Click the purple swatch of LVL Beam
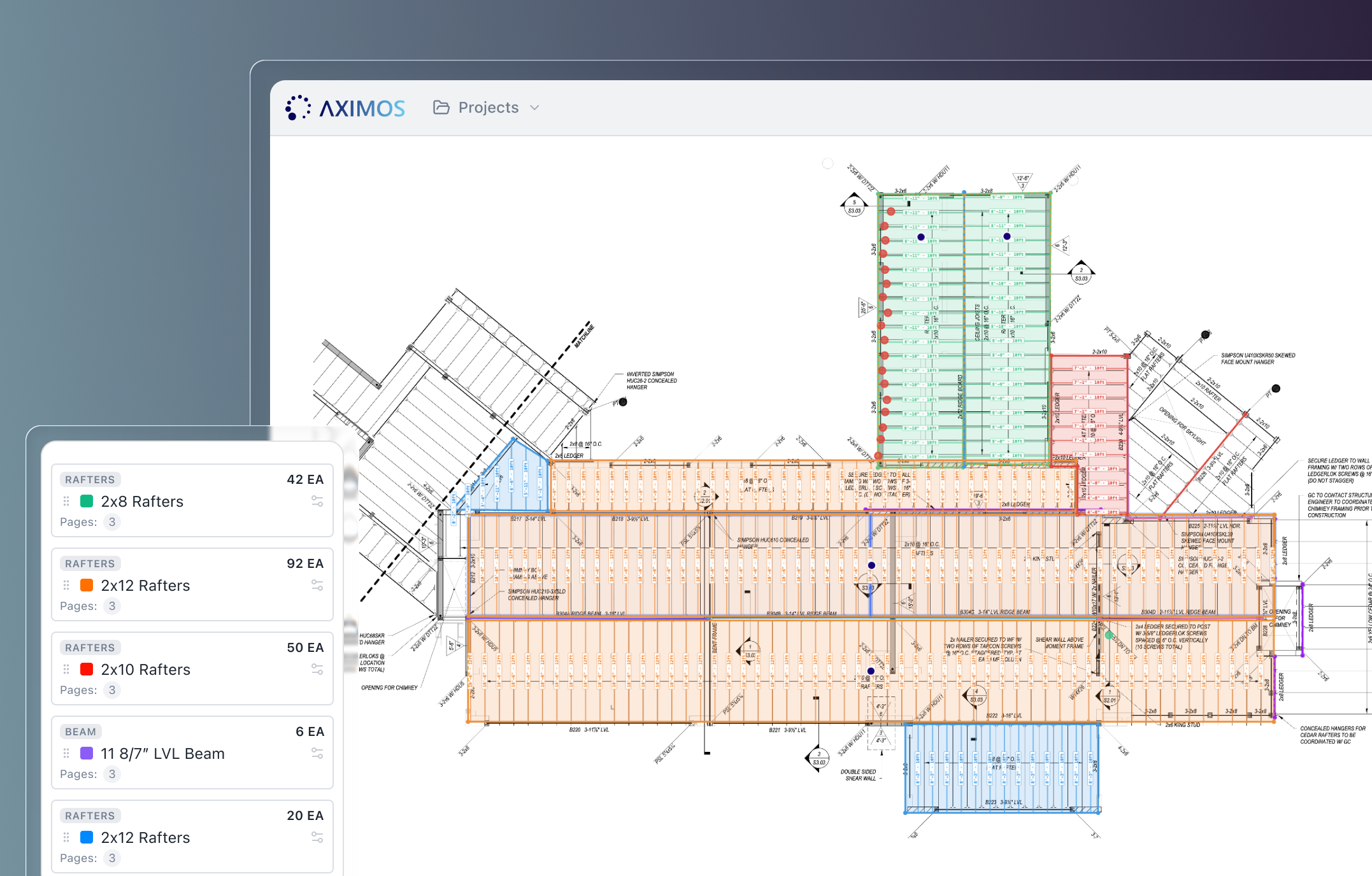This screenshot has width=1372, height=876. coord(87,754)
